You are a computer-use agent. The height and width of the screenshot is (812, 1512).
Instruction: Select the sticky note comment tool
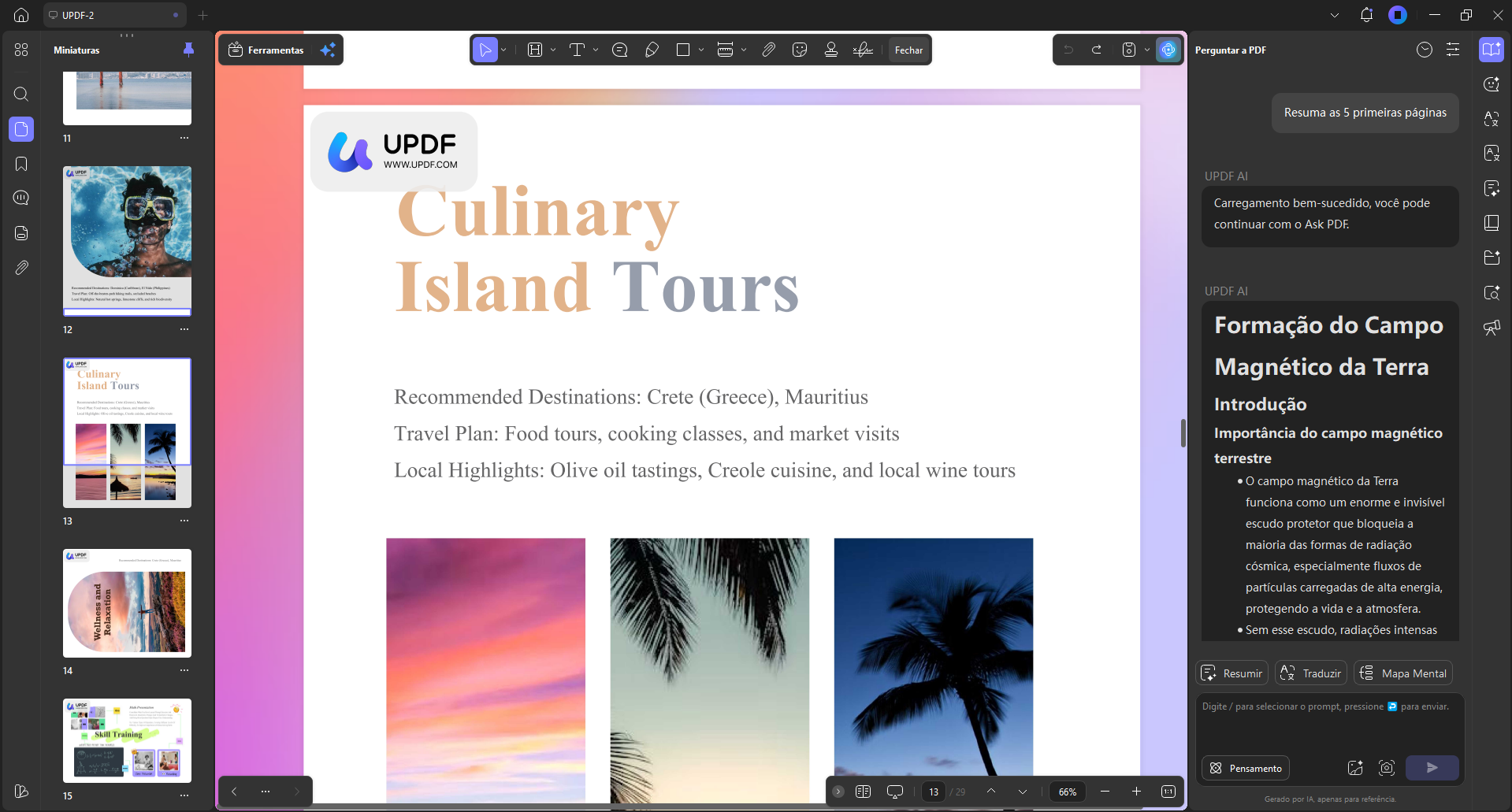620,50
